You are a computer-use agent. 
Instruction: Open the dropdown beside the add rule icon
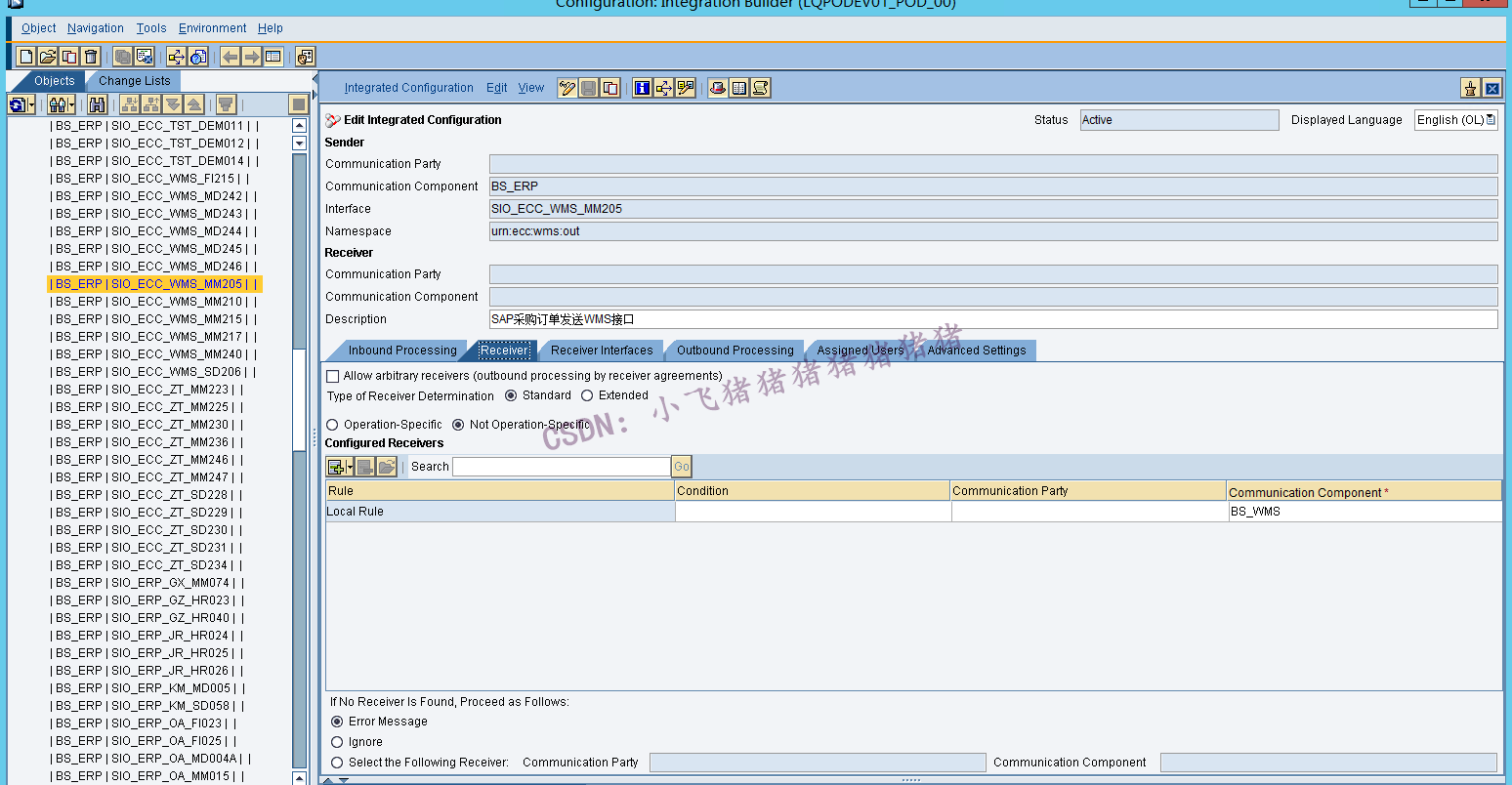point(348,466)
